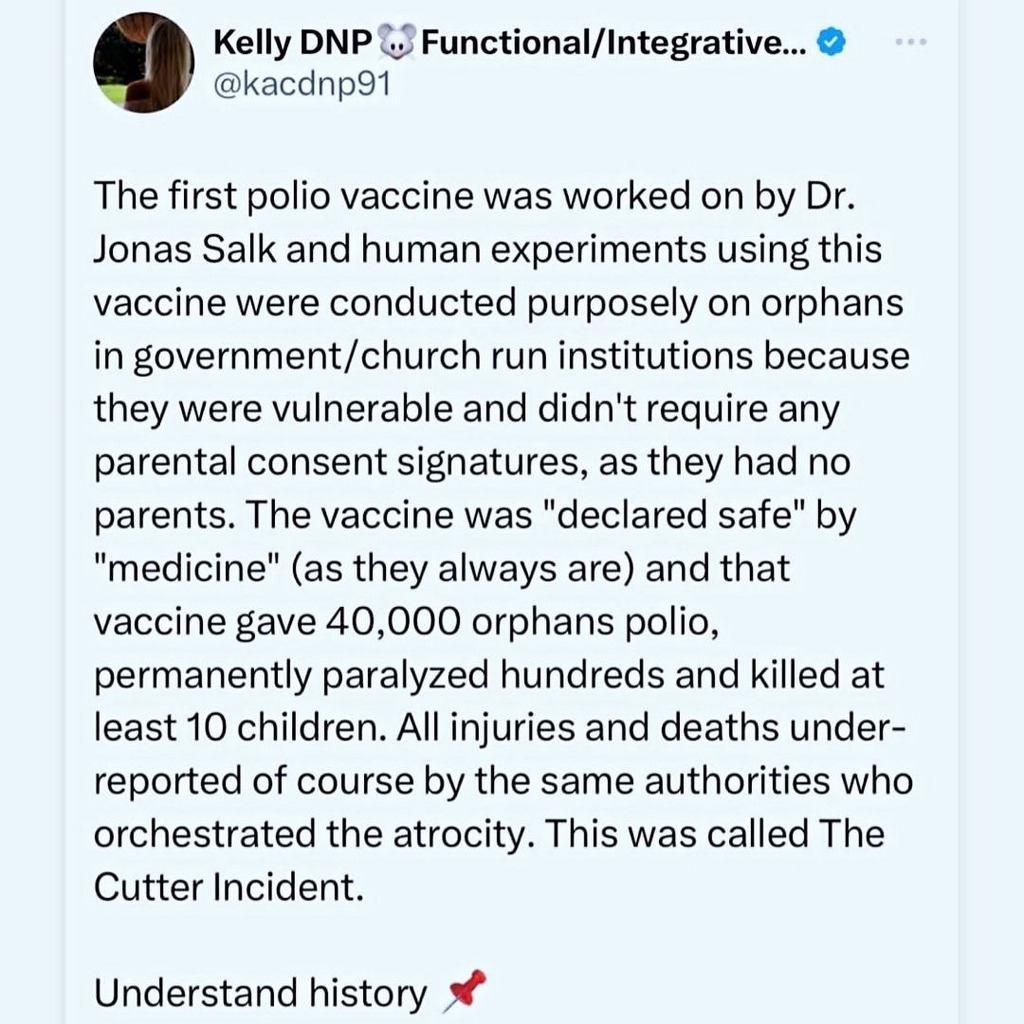Click the mouse emoji in display name
The width and height of the screenshot is (1024, 1024).
pos(396,43)
